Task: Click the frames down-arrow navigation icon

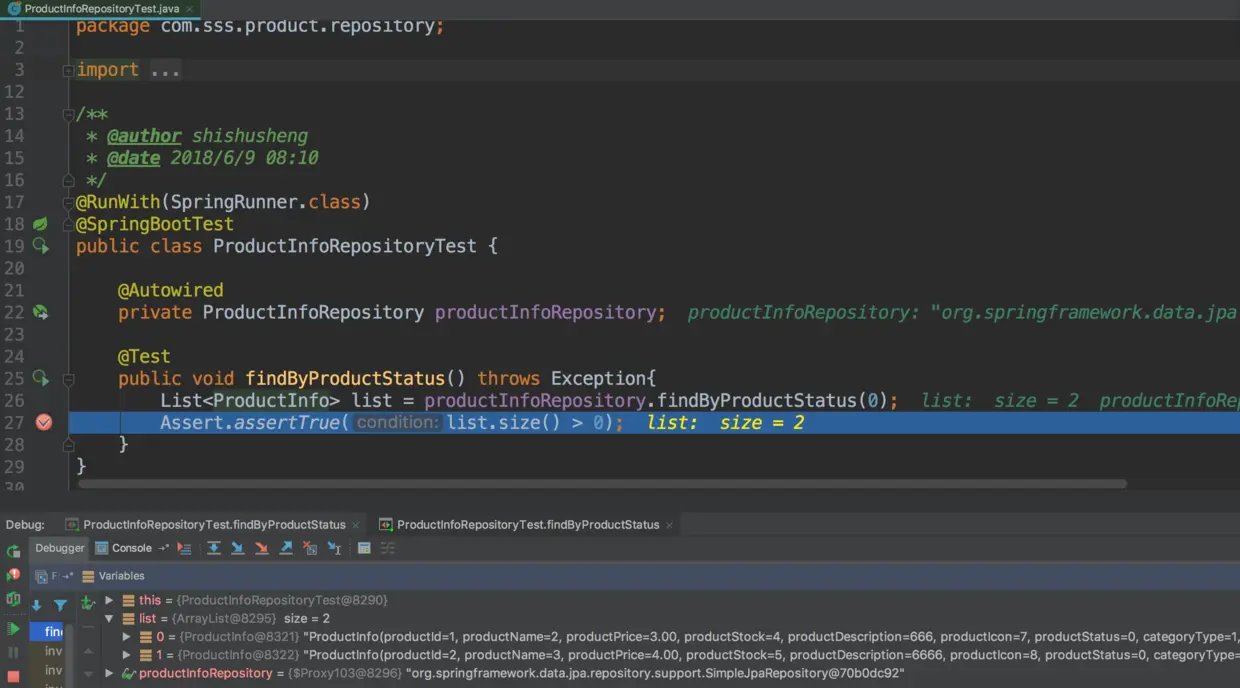Action: pyautogui.click(x=36, y=606)
